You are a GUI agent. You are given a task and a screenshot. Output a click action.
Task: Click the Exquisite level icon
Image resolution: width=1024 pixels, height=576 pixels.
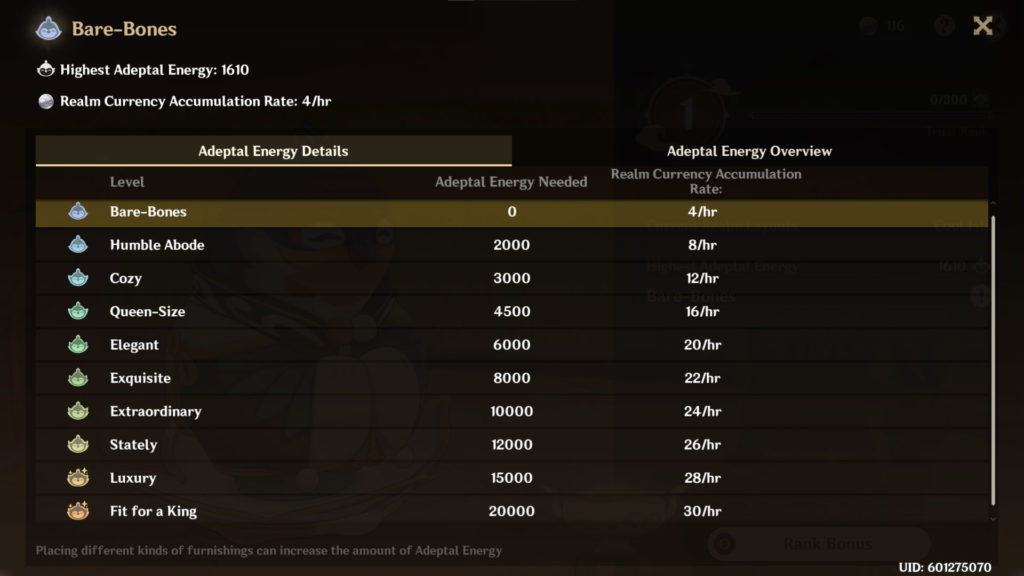pyautogui.click(x=78, y=378)
